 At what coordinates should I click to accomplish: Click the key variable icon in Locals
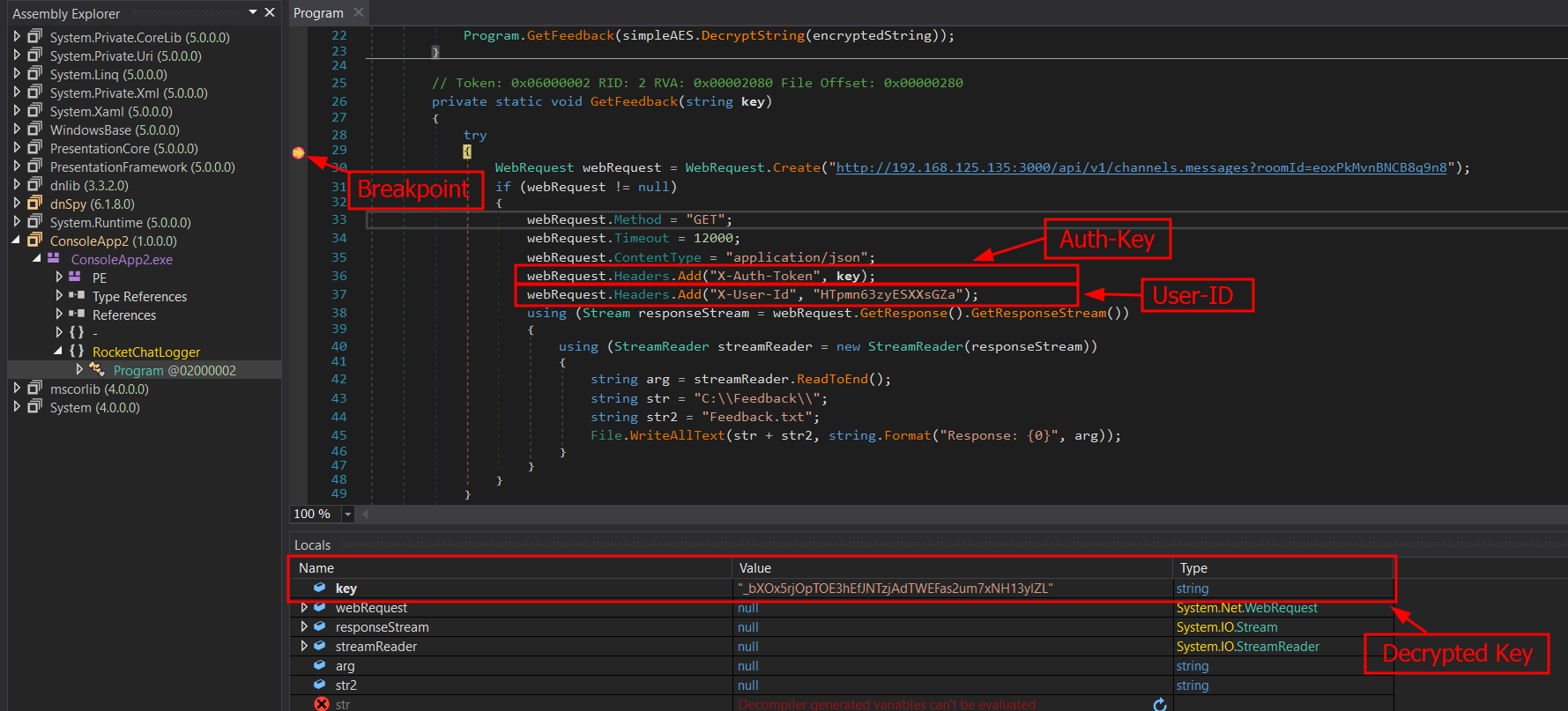tap(320, 588)
